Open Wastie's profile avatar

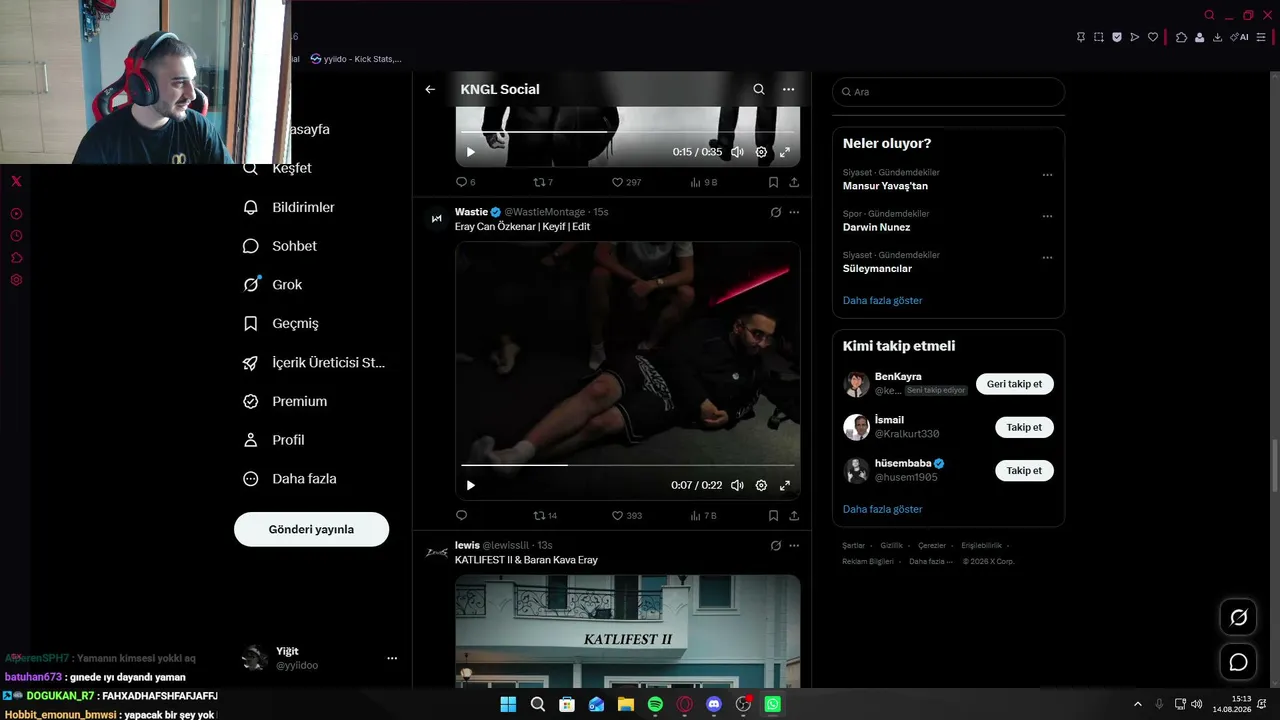click(436, 218)
